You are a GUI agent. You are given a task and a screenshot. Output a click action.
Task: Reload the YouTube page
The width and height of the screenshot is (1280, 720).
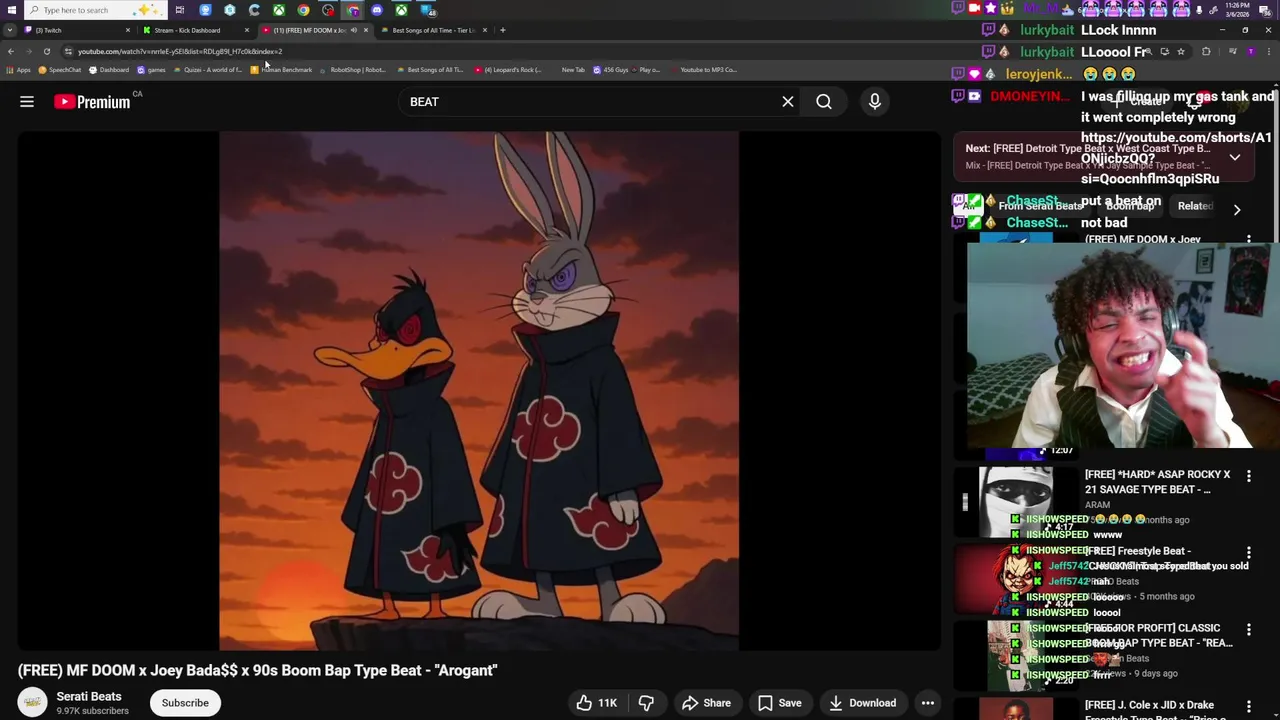coord(46,51)
